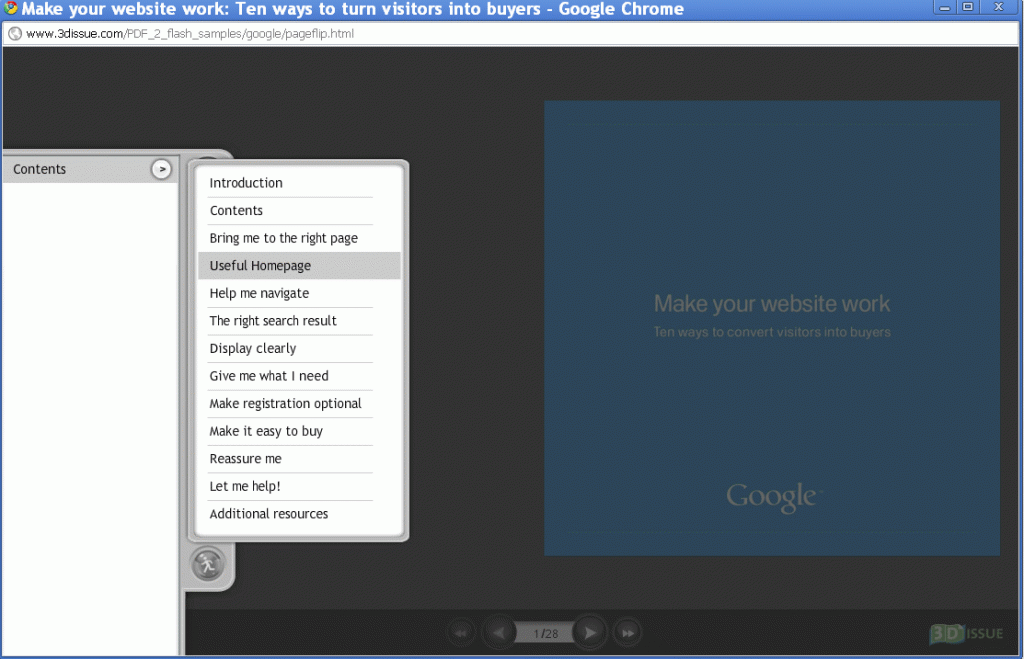Click the 1/28 page number field
Screen dimensions: 1024x659
tap(545, 634)
